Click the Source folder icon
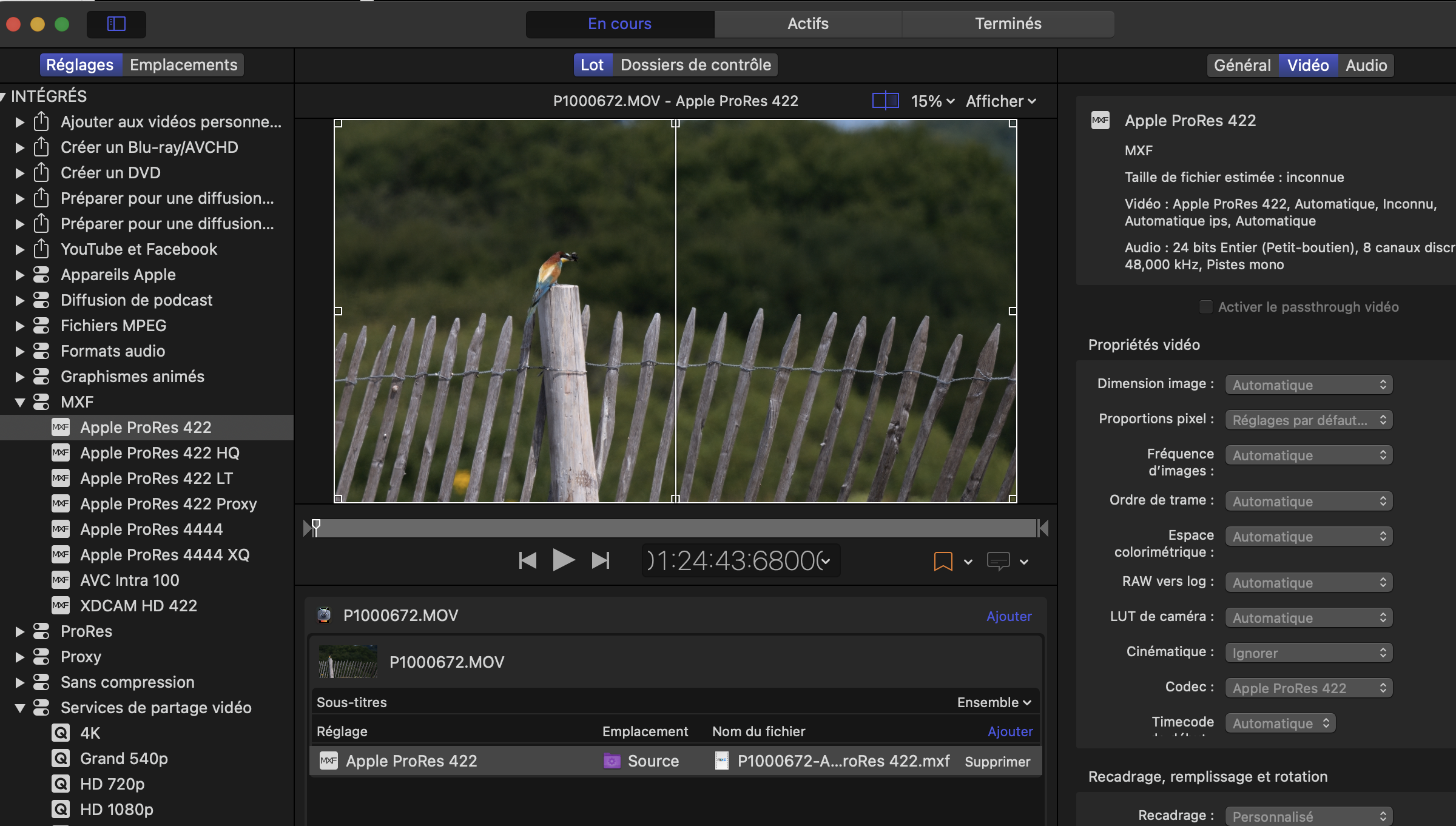This screenshot has height=826, width=1456. (612, 761)
